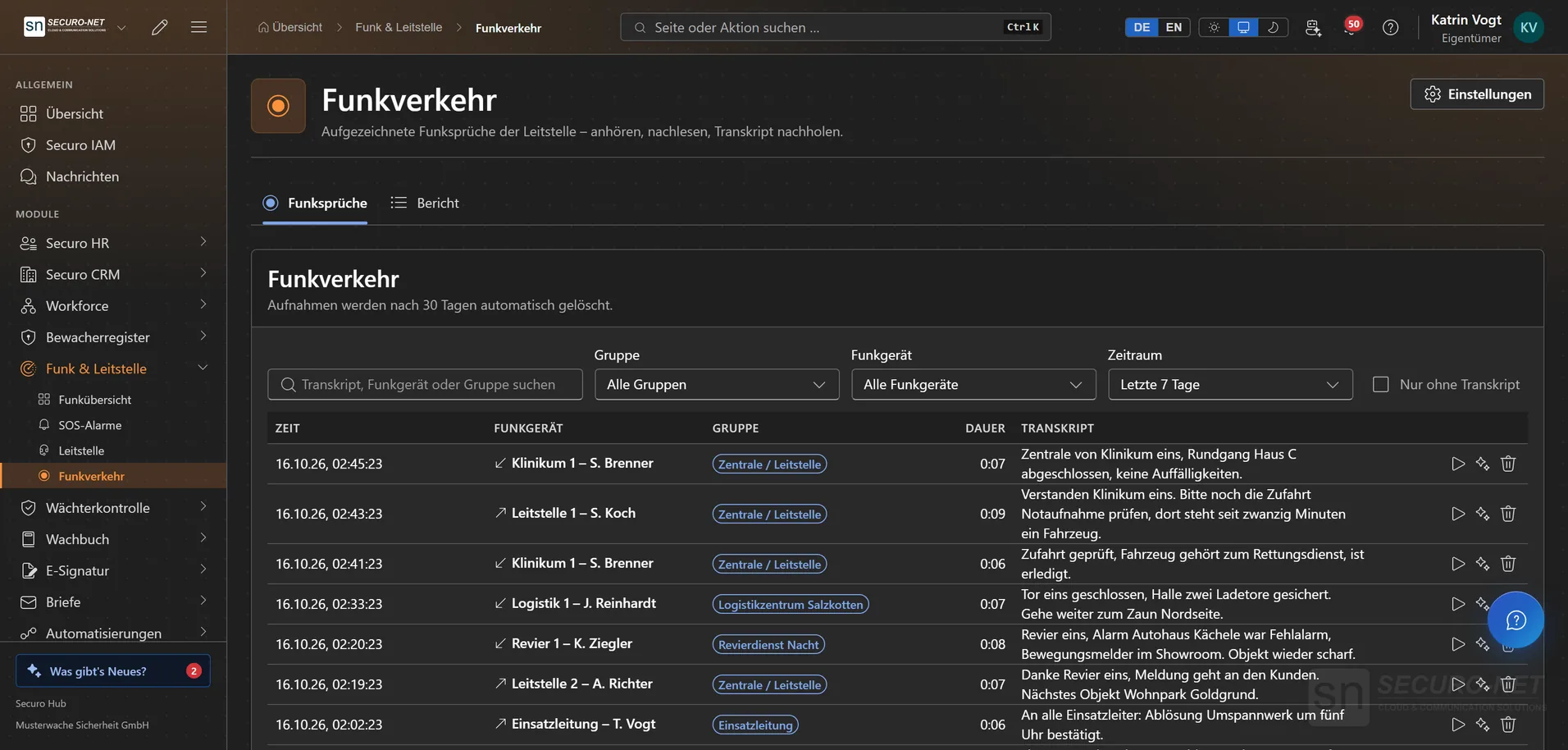Image resolution: width=1568 pixels, height=750 pixels.
Task: Open the Funksprüche tab
Action: pos(315,203)
